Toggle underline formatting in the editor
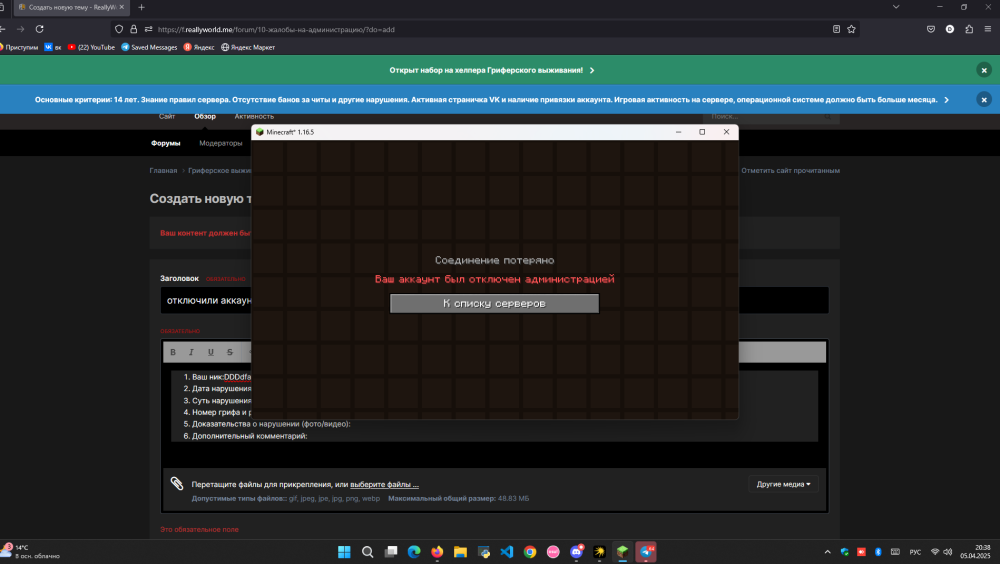1000x564 pixels. pos(210,352)
